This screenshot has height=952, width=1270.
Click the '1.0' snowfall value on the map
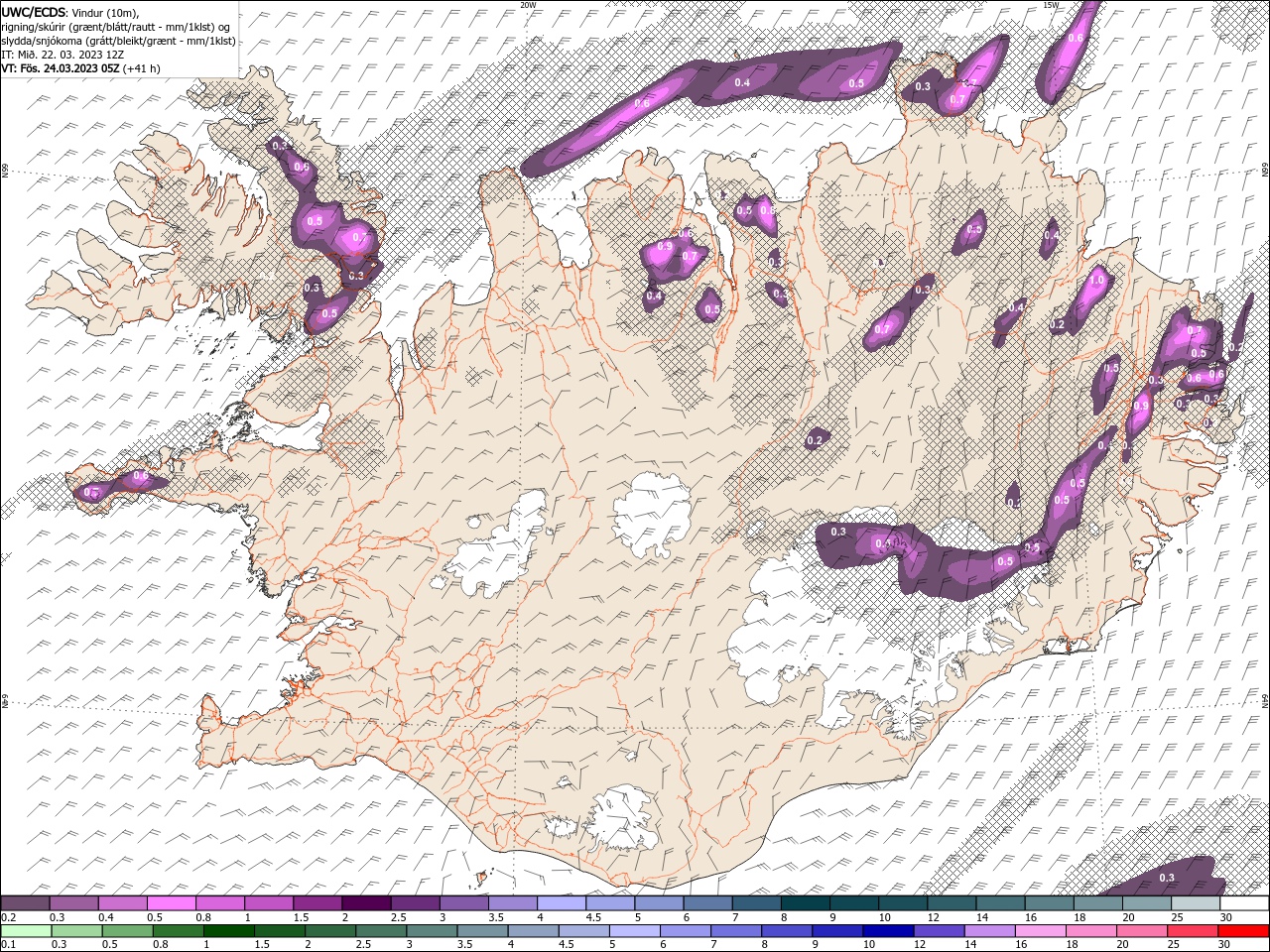pyautogui.click(x=1096, y=281)
